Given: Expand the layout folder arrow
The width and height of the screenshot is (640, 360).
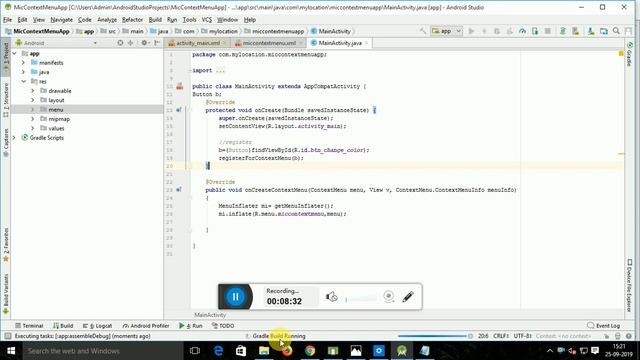Looking at the screenshot, I should 33,100.
